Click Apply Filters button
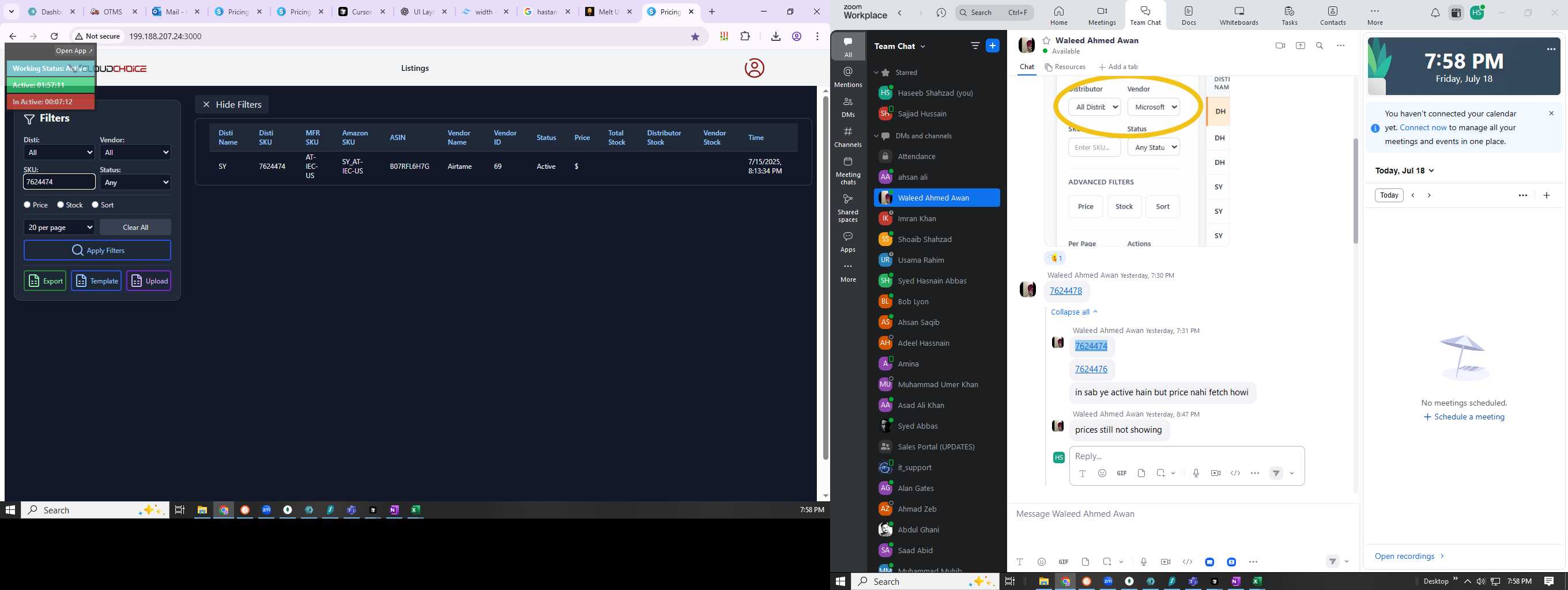Image resolution: width=1568 pixels, height=590 pixels. click(97, 251)
